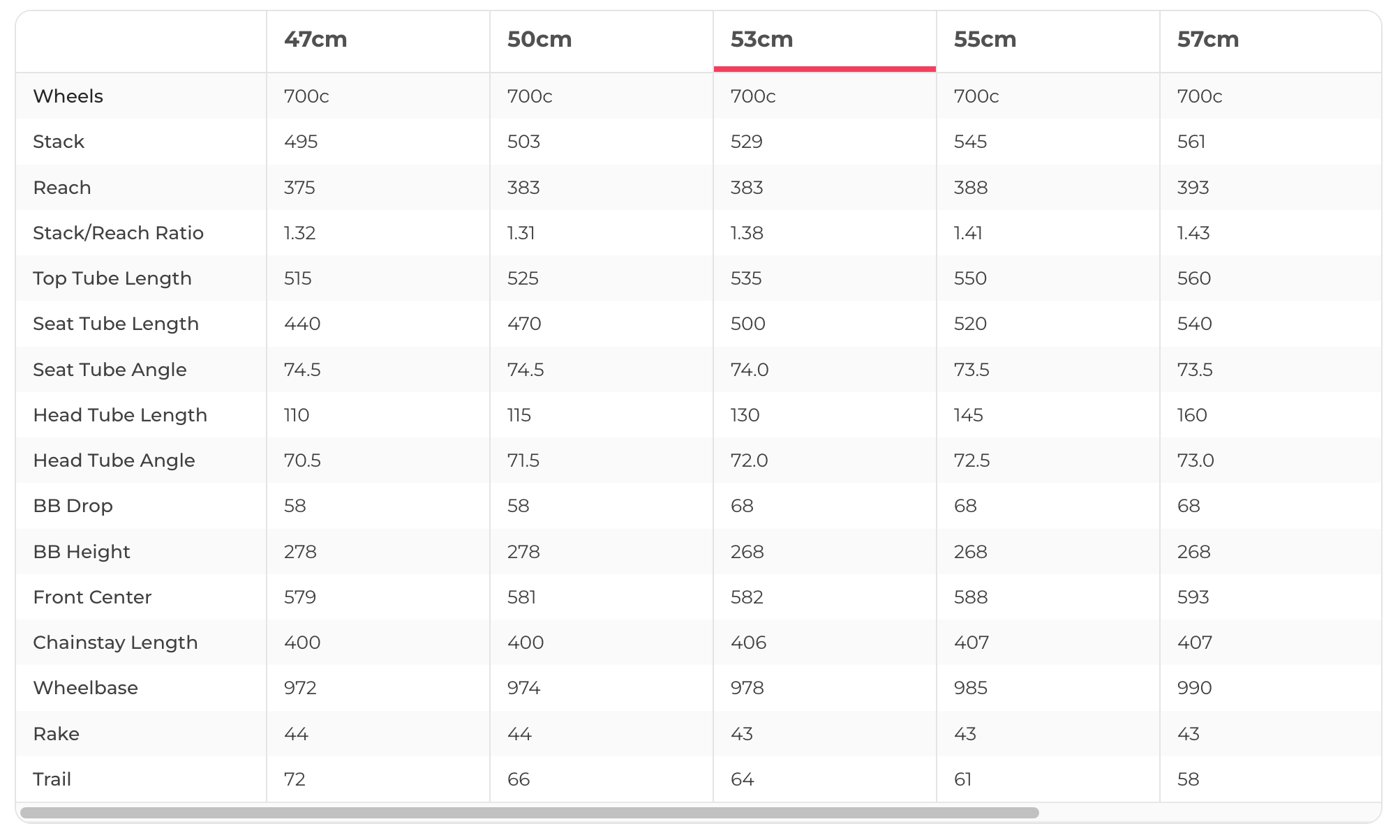Click the Chainstay Length row label

tap(116, 643)
